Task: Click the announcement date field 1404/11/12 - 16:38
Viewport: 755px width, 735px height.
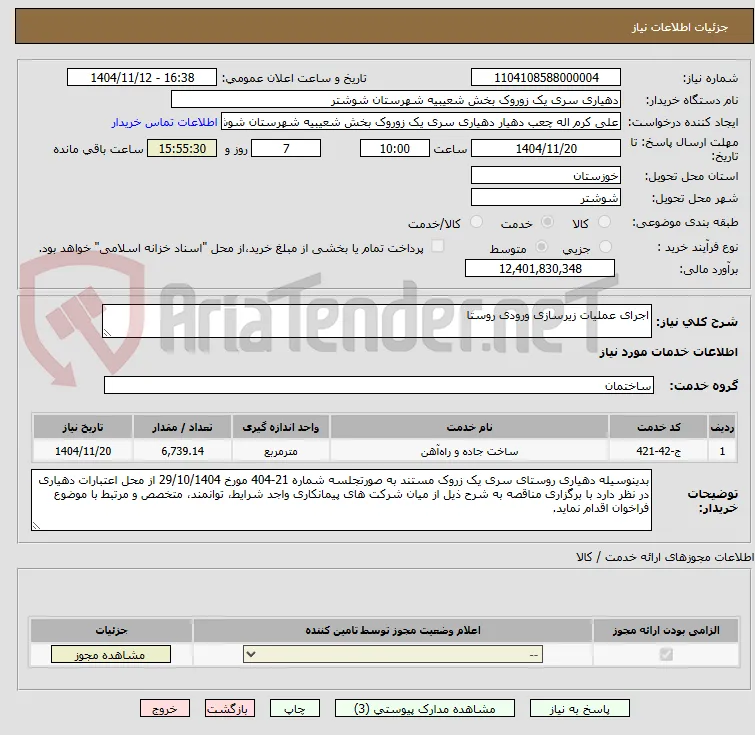Action: pyautogui.click(x=142, y=78)
